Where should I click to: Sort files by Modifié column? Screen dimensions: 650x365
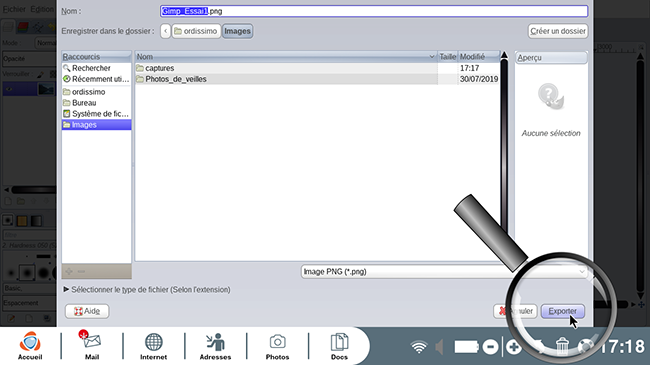[x=479, y=56]
